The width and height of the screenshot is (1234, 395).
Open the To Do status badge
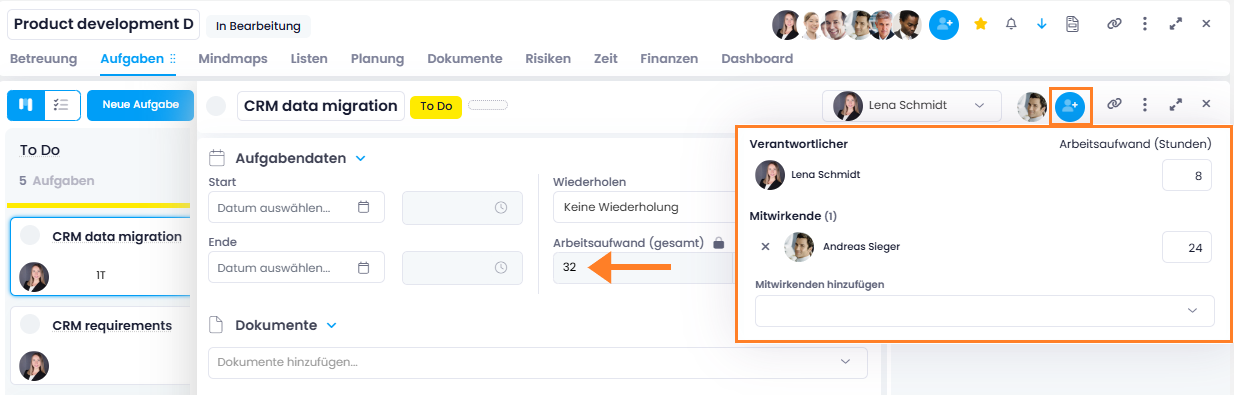tap(436, 106)
